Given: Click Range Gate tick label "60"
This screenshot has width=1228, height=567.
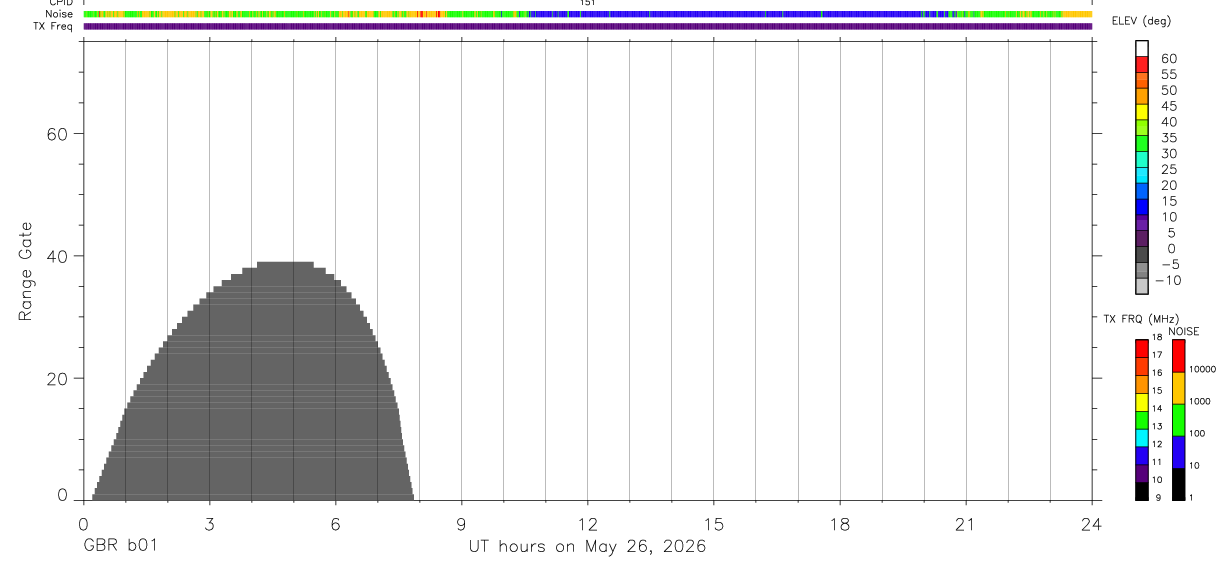Looking at the screenshot, I should click(x=56, y=134).
